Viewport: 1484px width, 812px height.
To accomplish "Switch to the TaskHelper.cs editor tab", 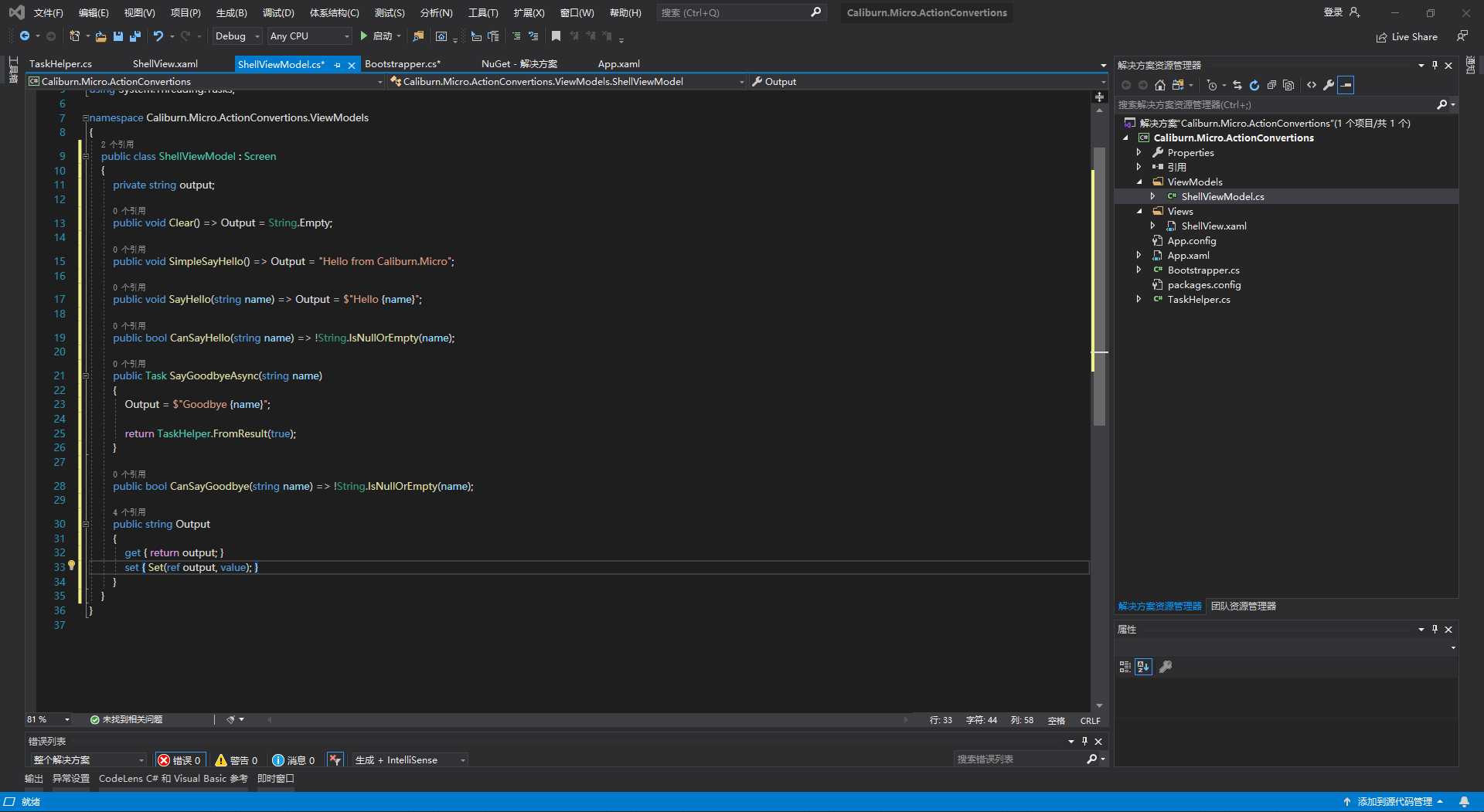I will 60,64.
